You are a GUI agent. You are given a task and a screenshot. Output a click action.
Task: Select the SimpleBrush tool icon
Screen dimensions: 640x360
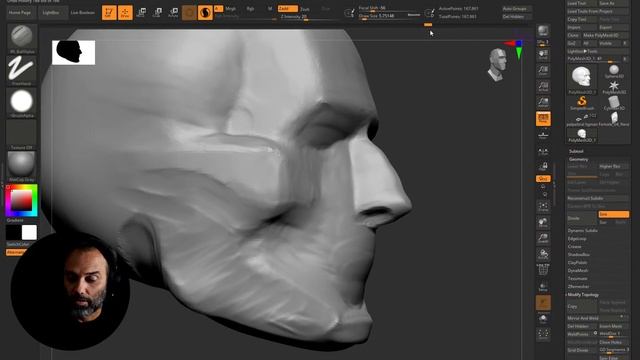(x=582, y=102)
